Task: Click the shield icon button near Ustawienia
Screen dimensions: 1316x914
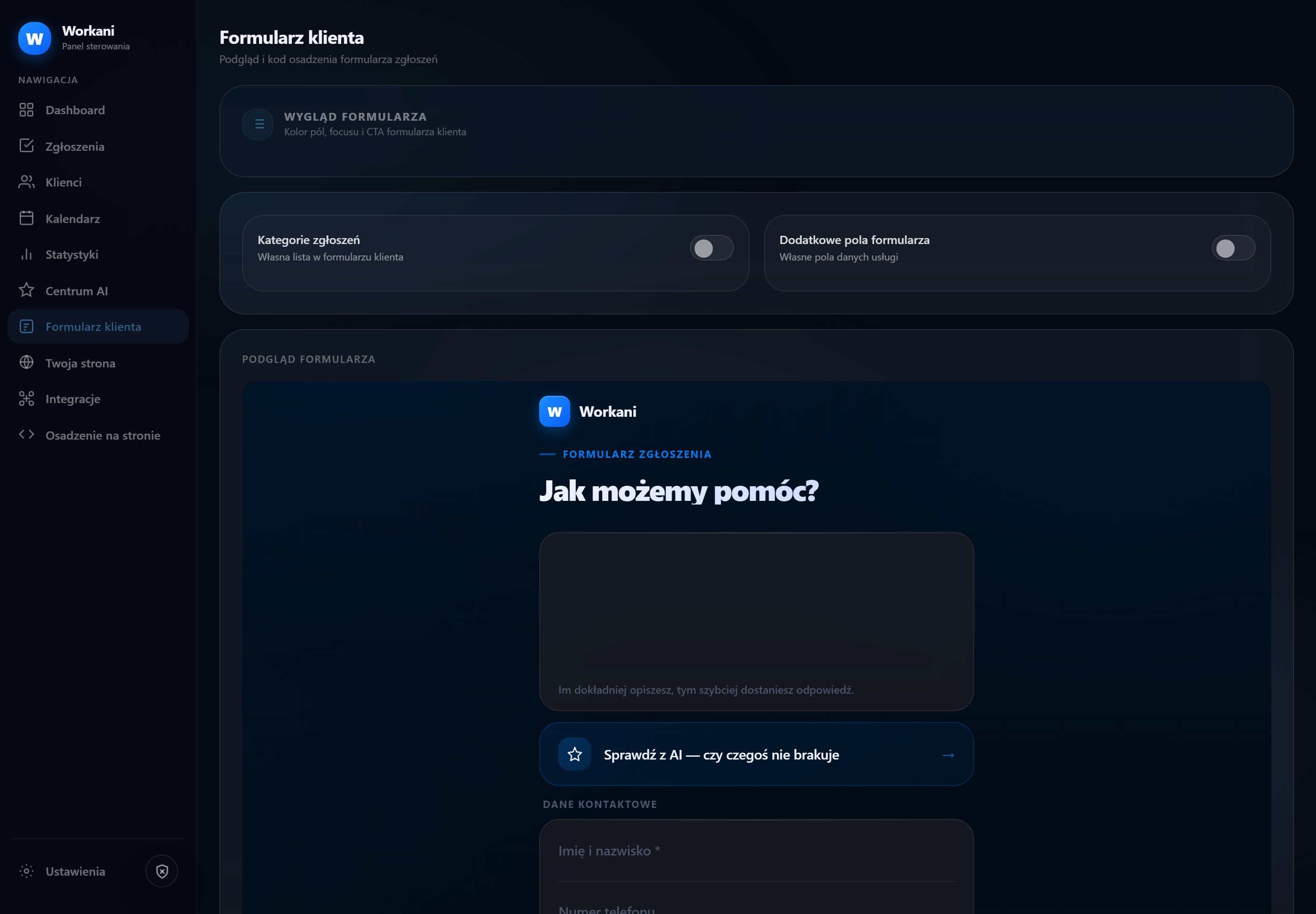Action: tap(161, 871)
